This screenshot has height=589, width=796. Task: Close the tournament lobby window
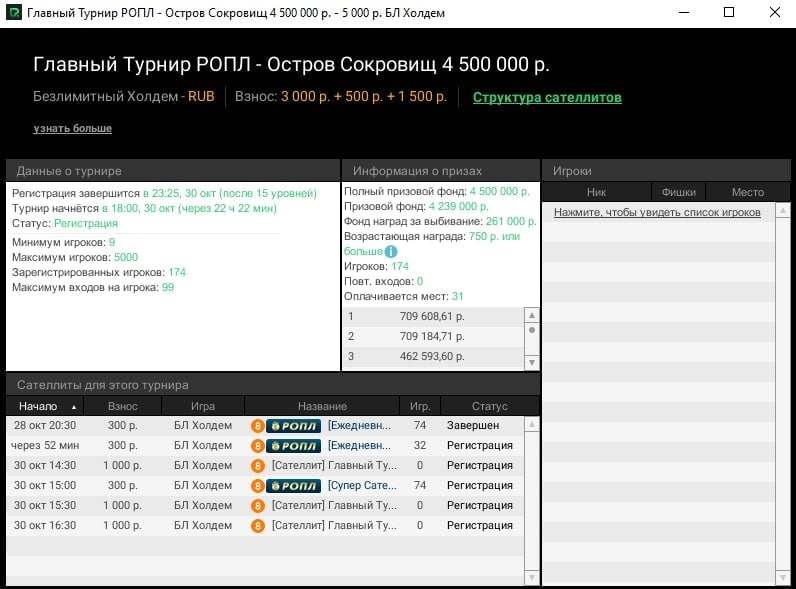pyautogui.click(x=775, y=12)
